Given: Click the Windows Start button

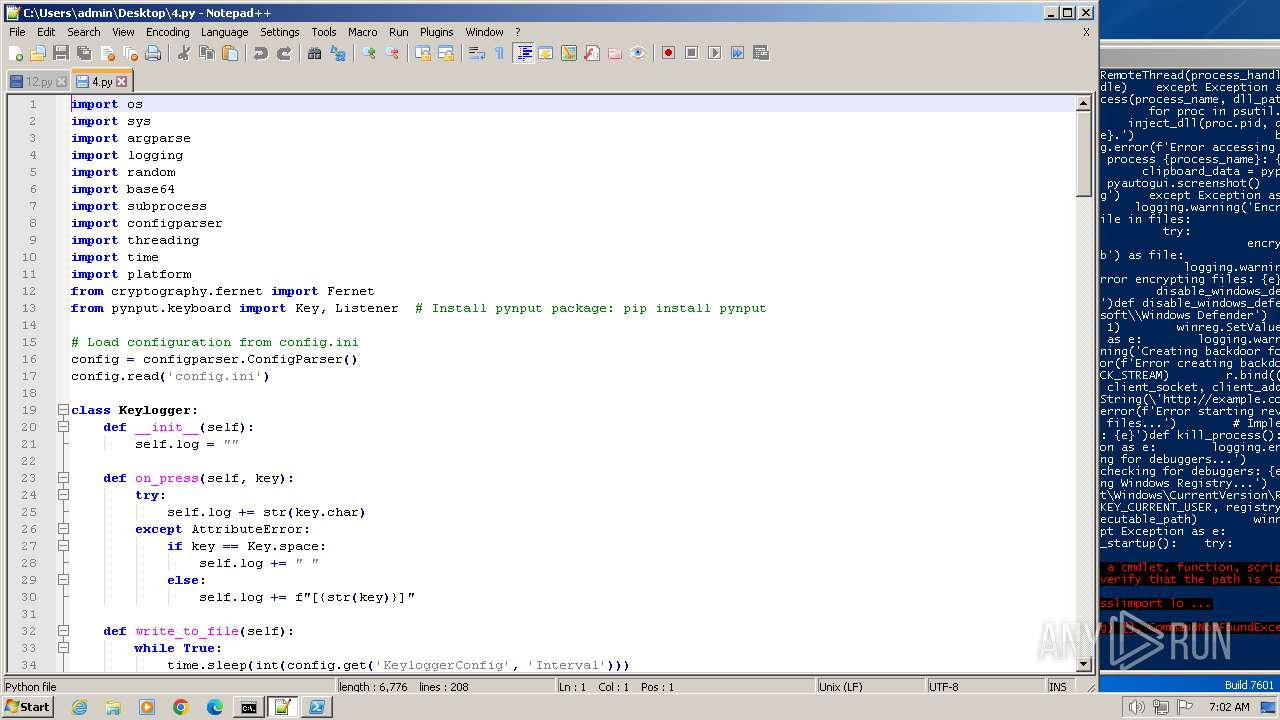Looking at the screenshot, I should [x=28, y=707].
